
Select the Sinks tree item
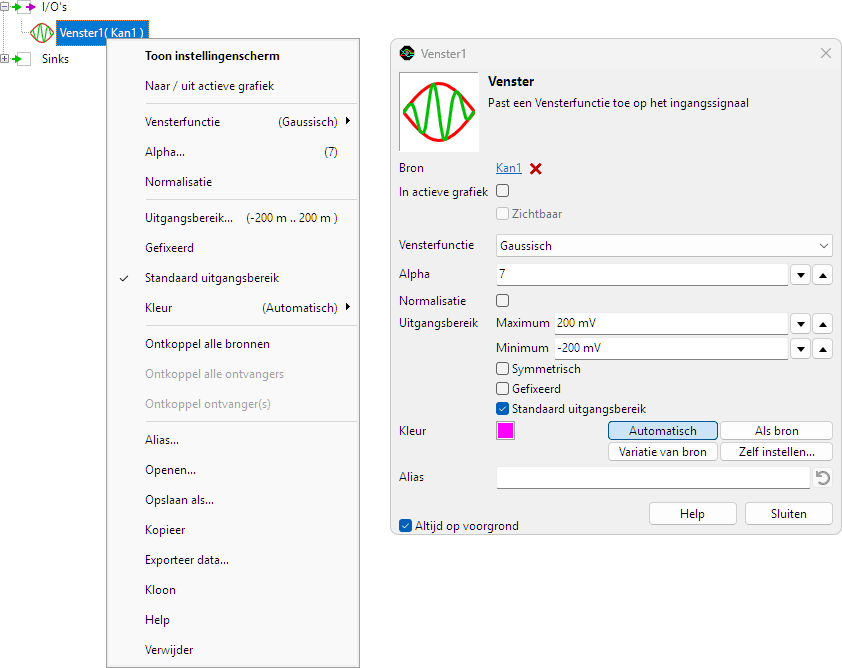(x=55, y=59)
